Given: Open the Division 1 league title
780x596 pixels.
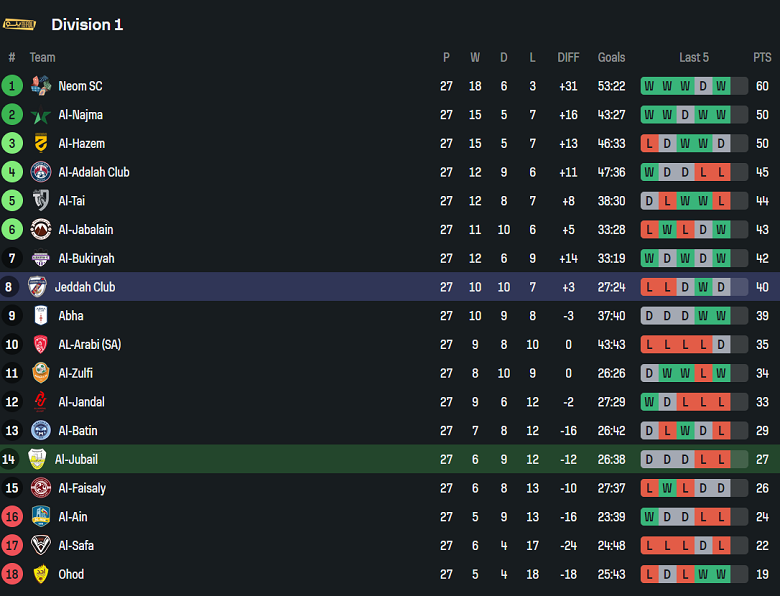Looking at the screenshot, I should coord(87,24).
